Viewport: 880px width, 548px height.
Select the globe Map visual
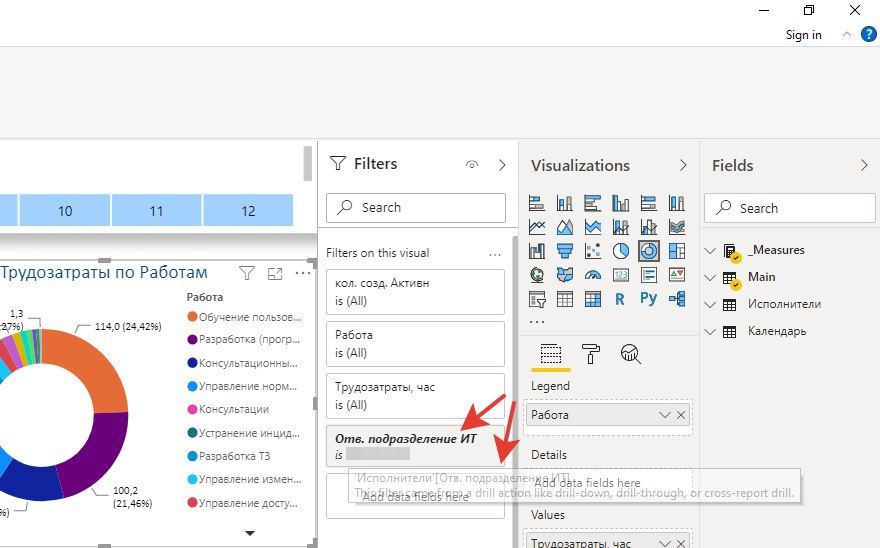pyautogui.click(x=537, y=275)
